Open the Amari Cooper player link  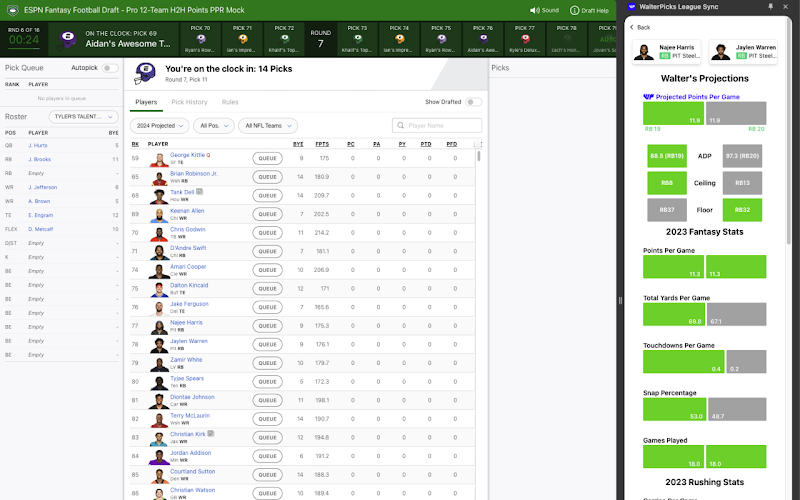point(188,266)
